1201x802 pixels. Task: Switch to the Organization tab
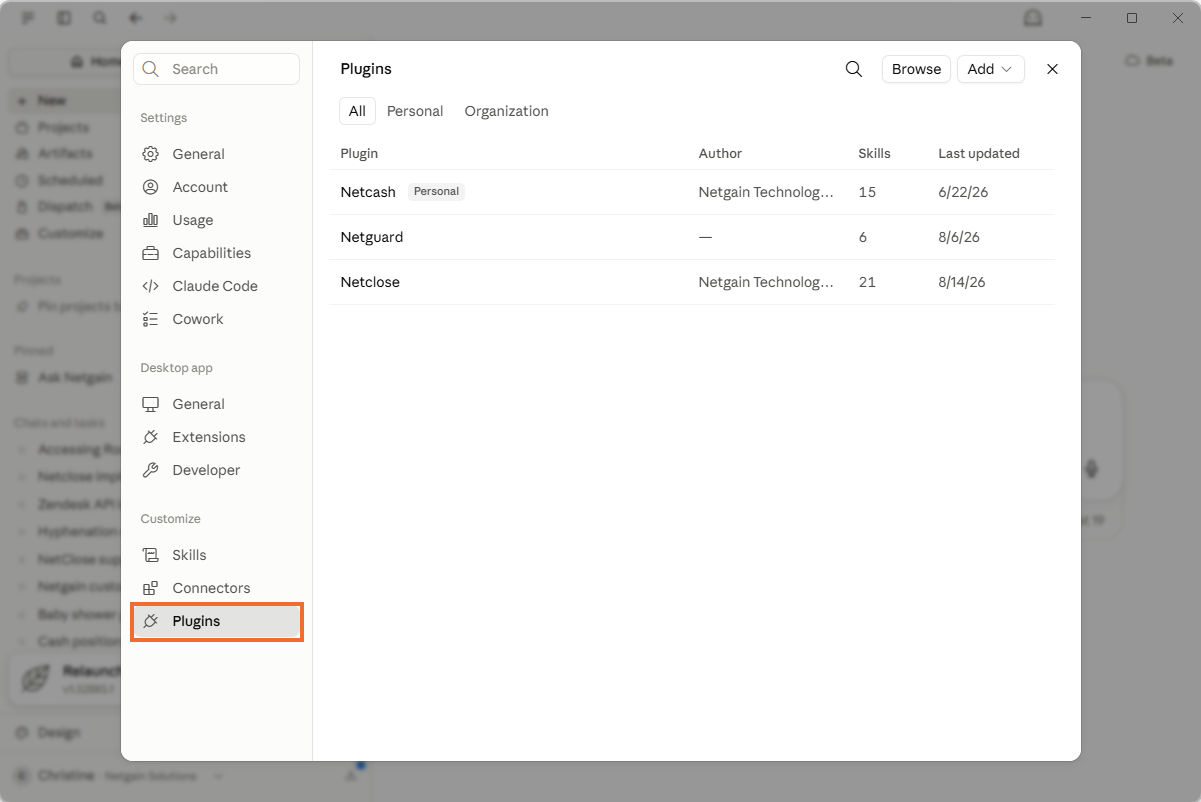pyautogui.click(x=506, y=111)
